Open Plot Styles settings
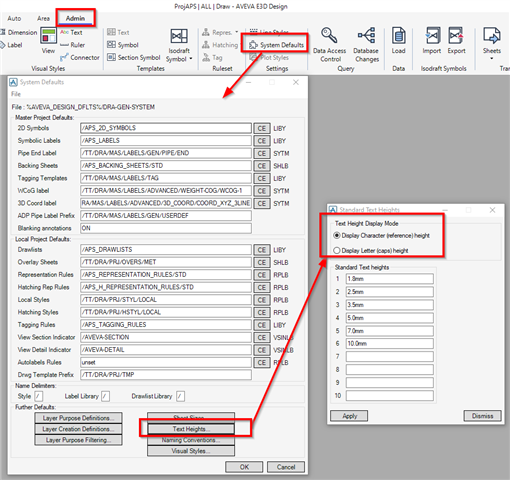Screen dimensions: 510x480 pyautogui.click(x=269, y=57)
